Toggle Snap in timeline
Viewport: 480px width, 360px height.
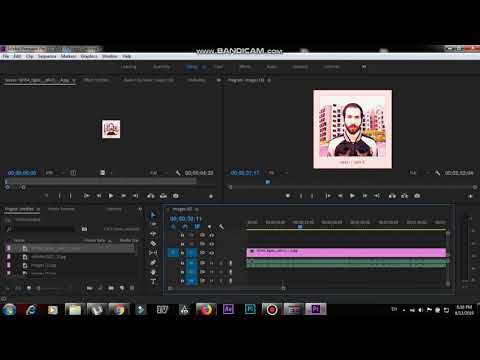click(185, 227)
